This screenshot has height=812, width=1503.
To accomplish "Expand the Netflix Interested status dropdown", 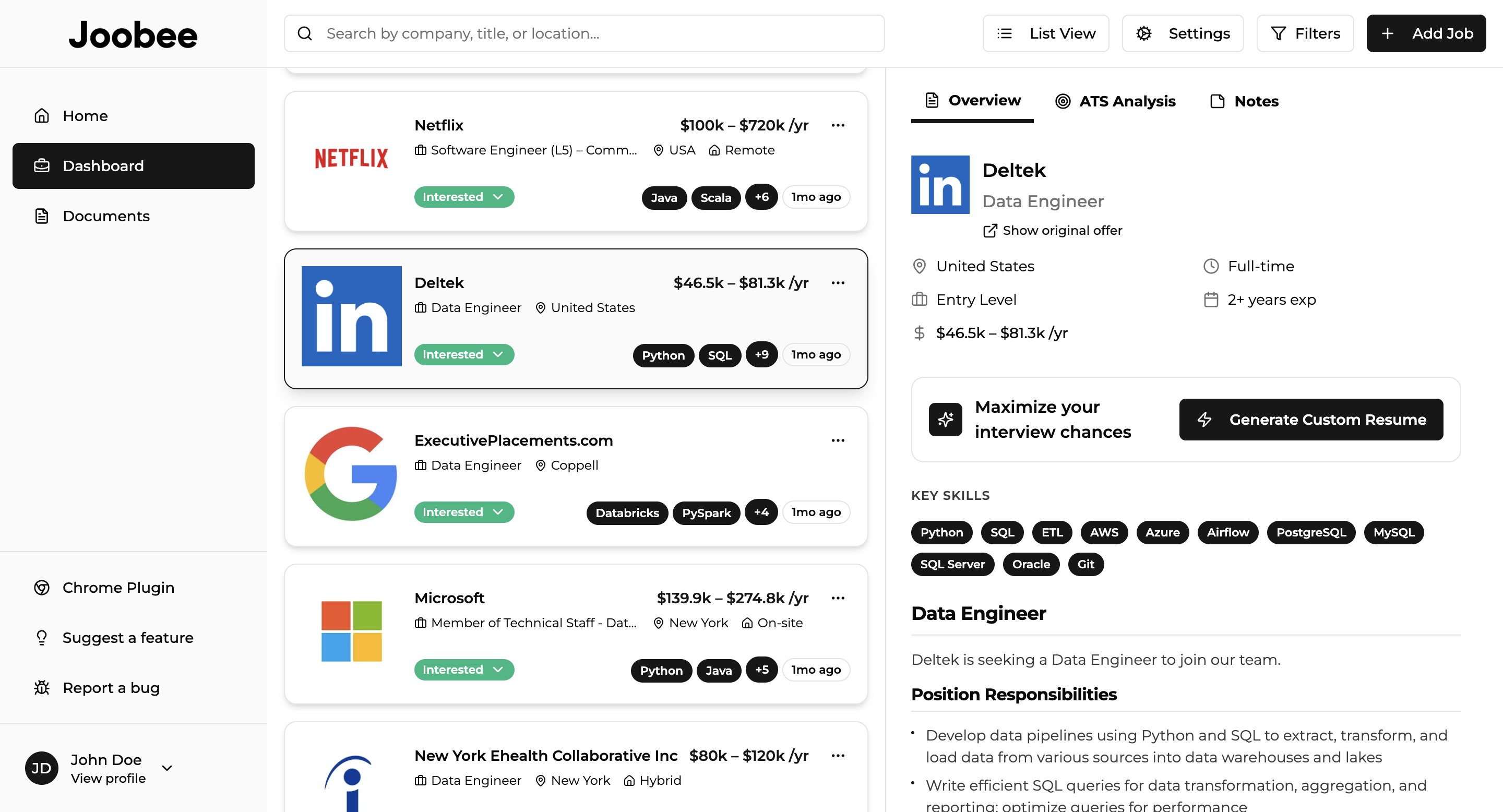I will click(464, 197).
